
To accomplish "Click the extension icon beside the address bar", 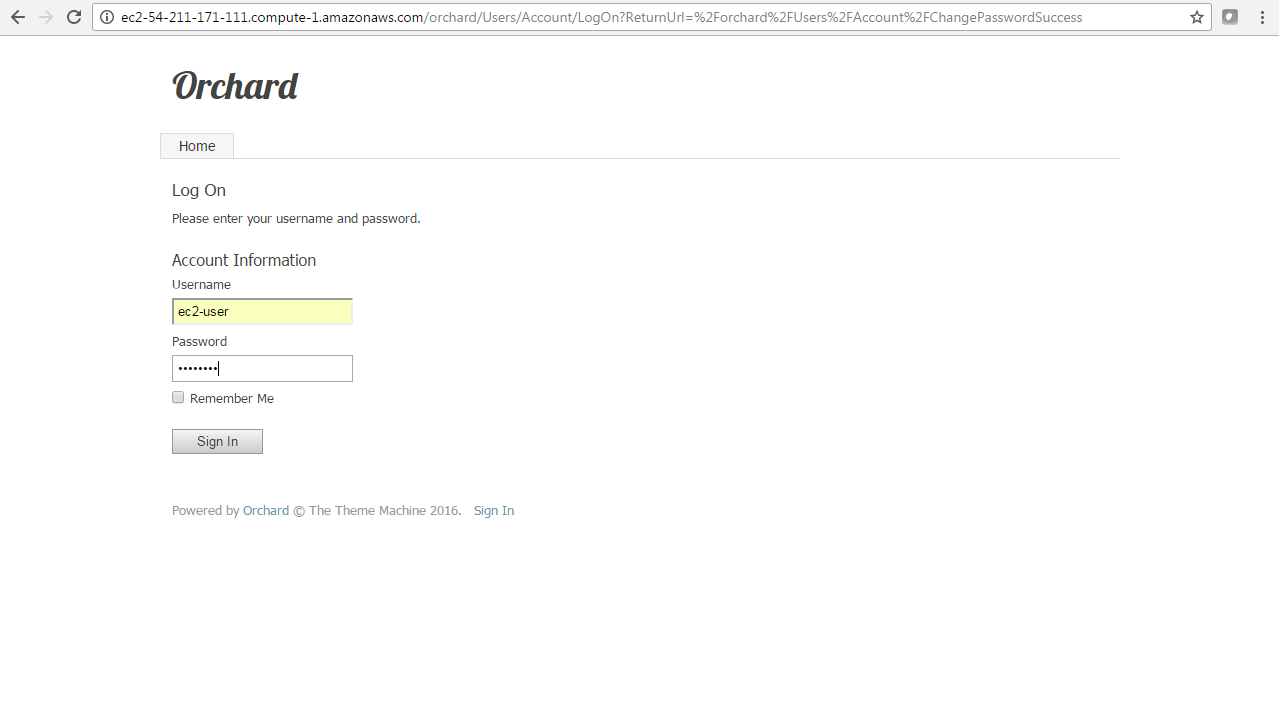I will pyautogui.click(x=1229, y=17).
